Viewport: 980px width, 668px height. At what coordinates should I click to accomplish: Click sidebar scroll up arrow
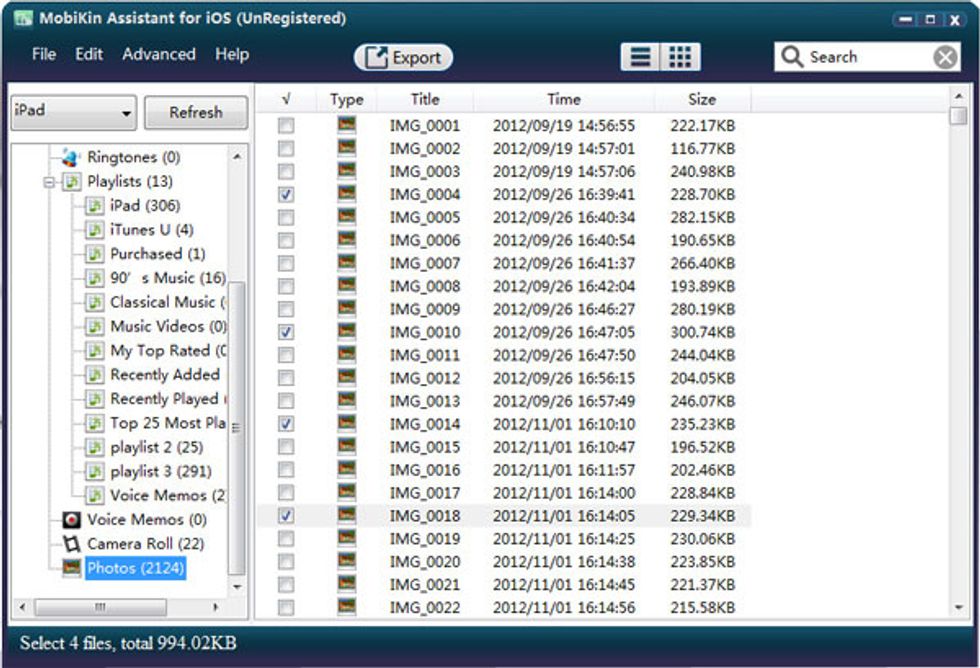237,157
